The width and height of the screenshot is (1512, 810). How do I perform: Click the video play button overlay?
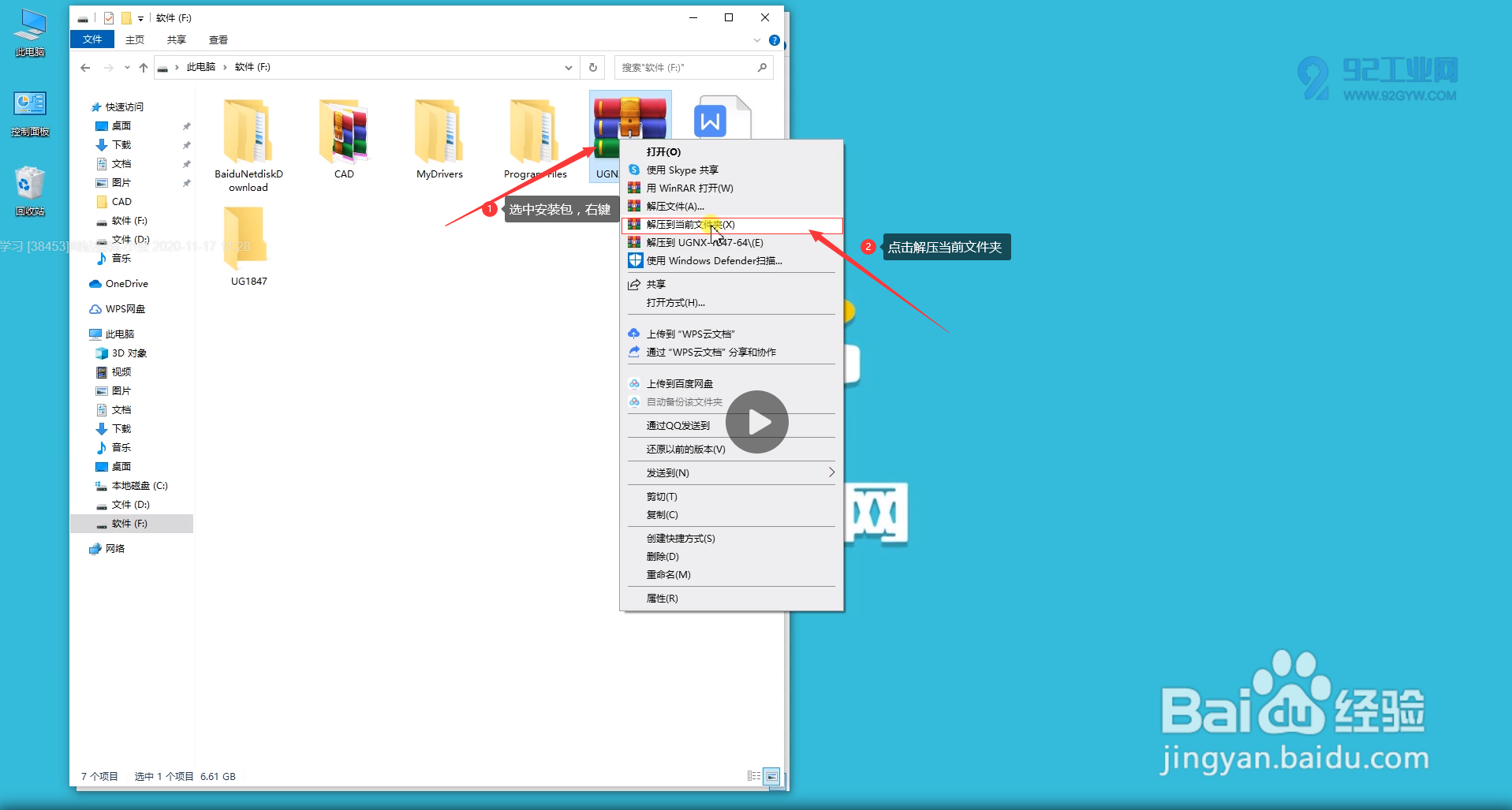[757, 422]
